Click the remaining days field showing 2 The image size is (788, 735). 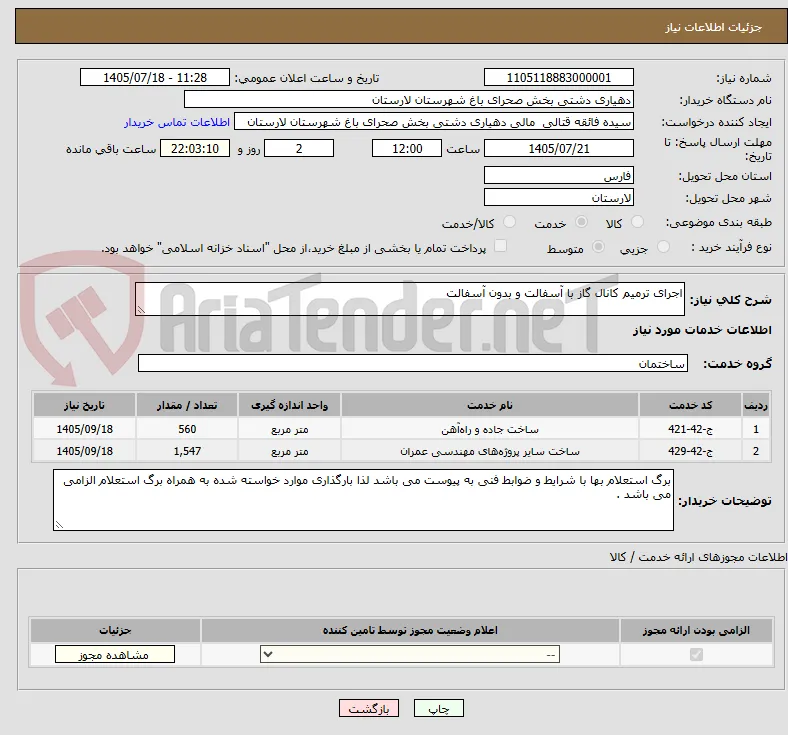click(299, 148)
